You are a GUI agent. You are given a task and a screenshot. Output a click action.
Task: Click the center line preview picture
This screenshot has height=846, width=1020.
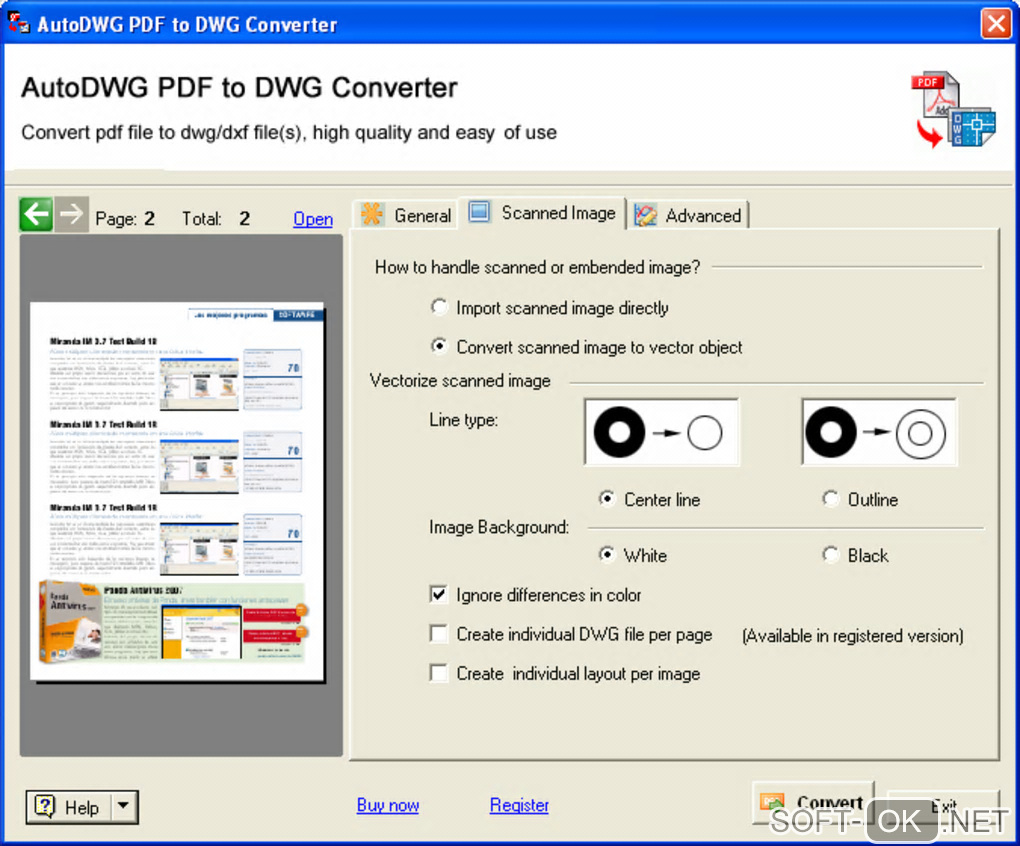(x=662, y=432)
